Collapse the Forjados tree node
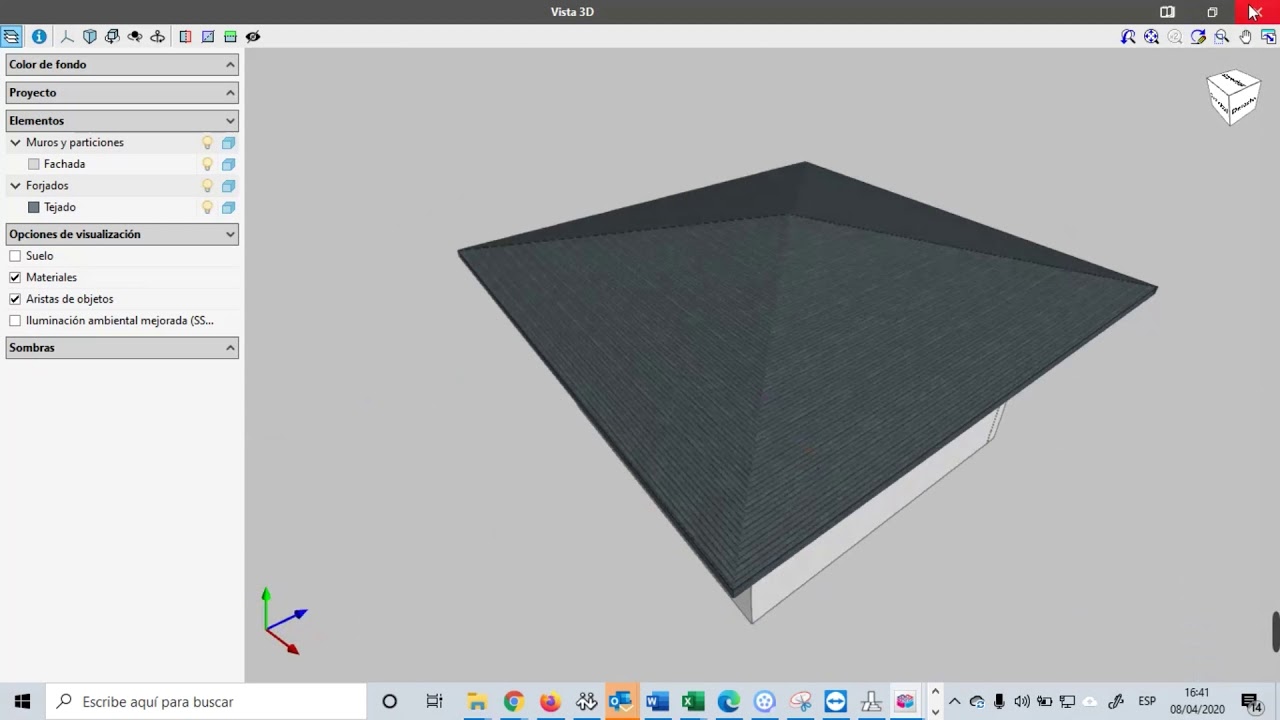The height and width of the screenshot is (720, 1280). coord(15,186)
